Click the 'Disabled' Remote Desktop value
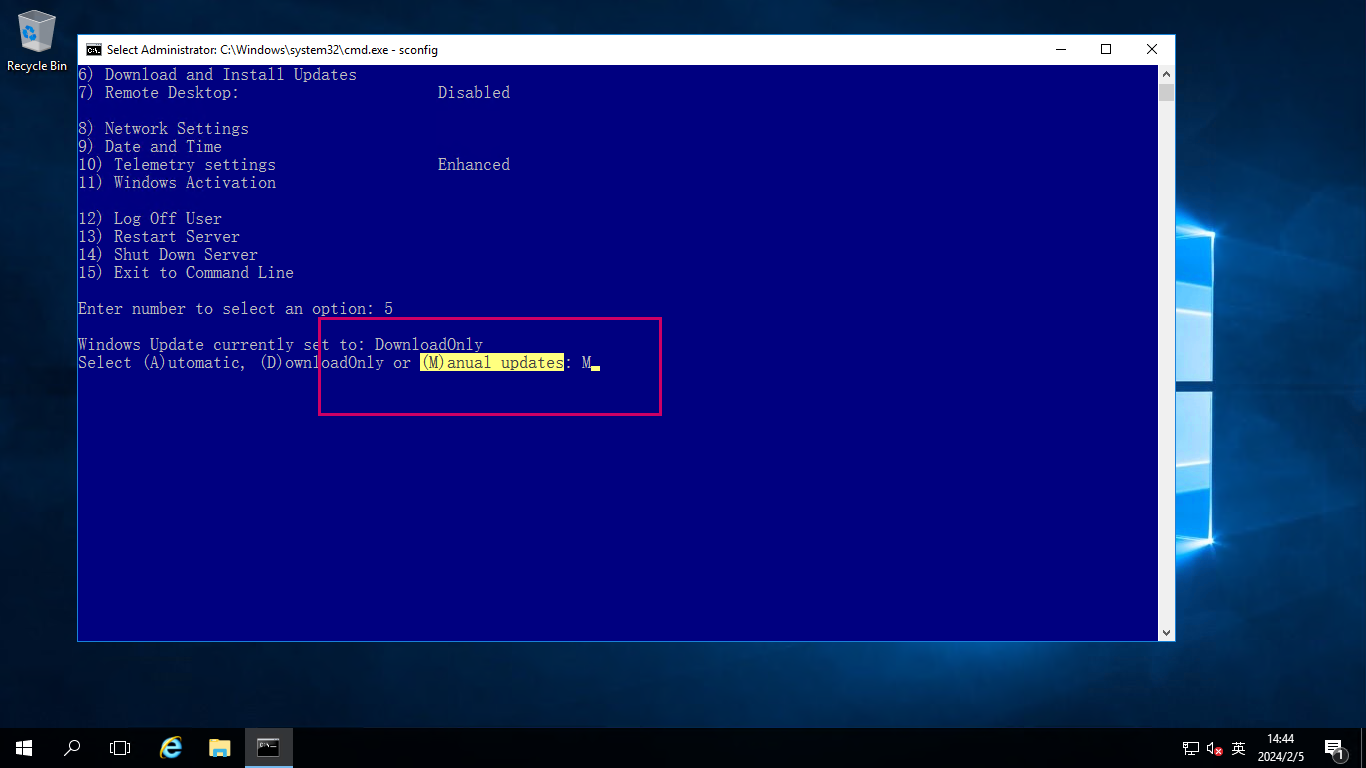1366x768 pixels. [x=474, y=93]
